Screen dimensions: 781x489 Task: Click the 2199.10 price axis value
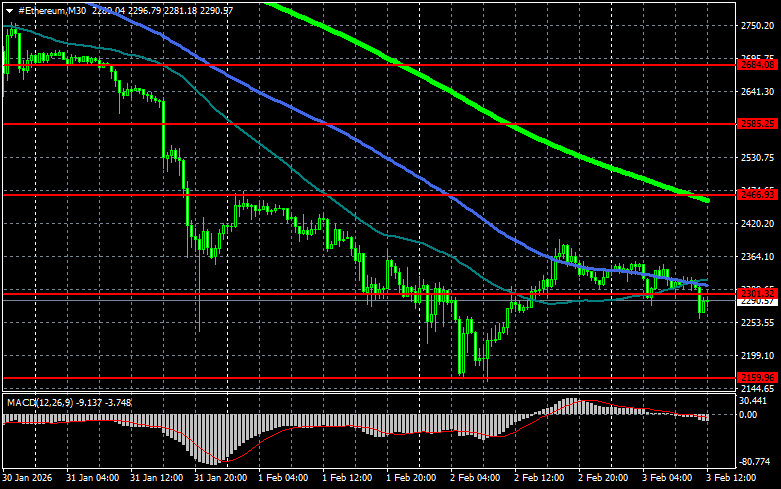point(758,356)
